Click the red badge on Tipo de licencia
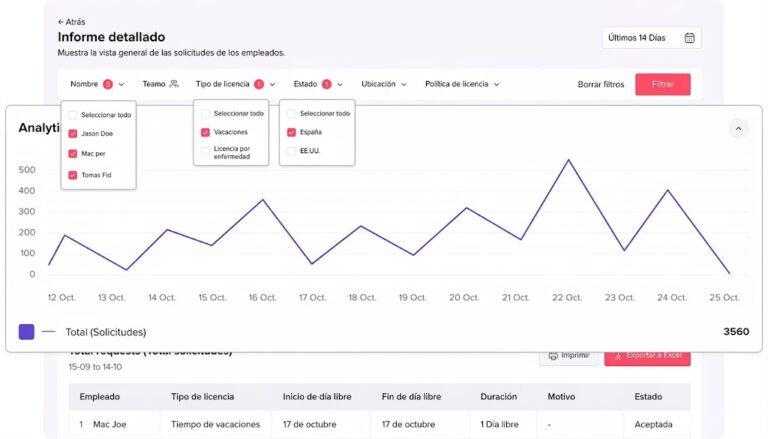 click(x=259, y=84)
